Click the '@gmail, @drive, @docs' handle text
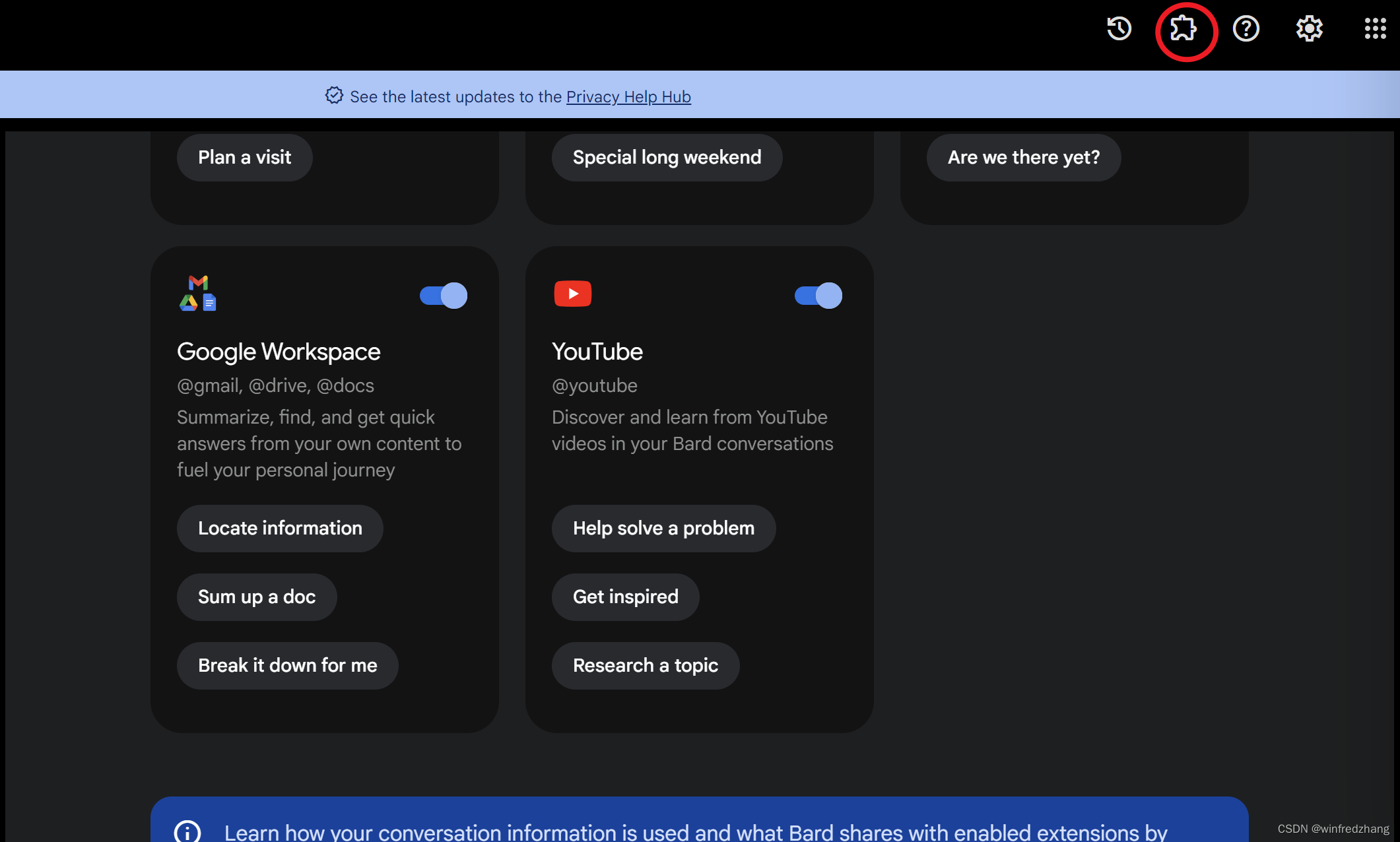 tap(275, 385)
